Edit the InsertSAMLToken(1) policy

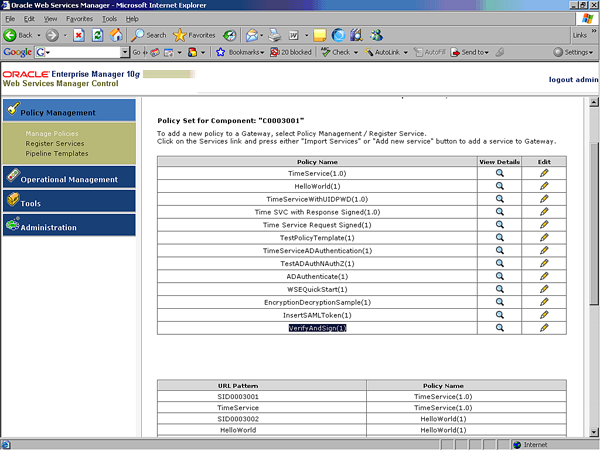click(544, 315)
